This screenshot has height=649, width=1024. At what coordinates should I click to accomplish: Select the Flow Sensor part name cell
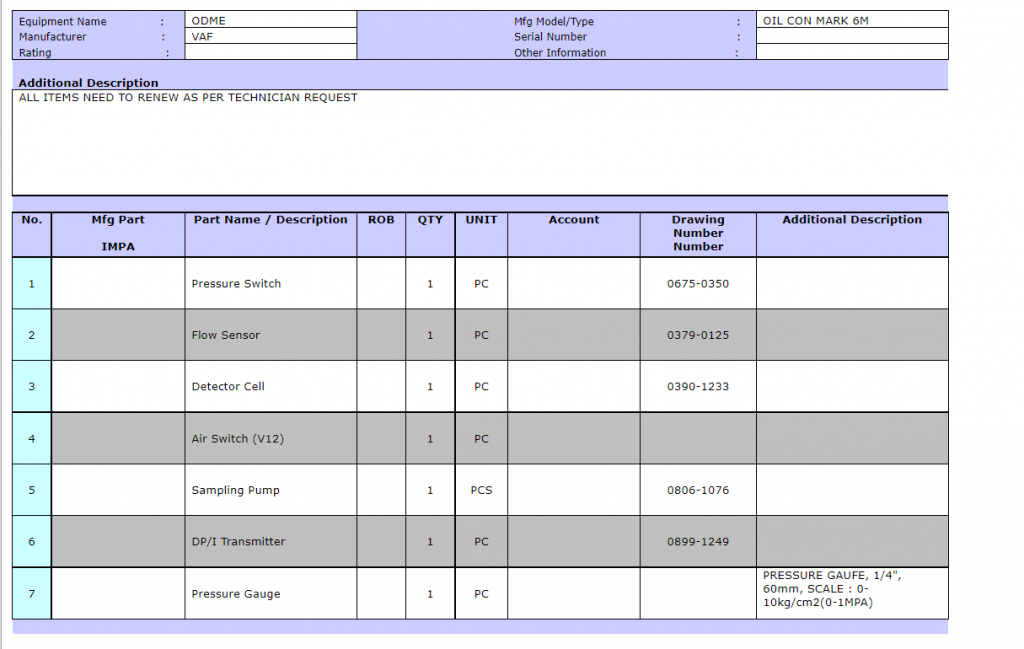[226, 336]
